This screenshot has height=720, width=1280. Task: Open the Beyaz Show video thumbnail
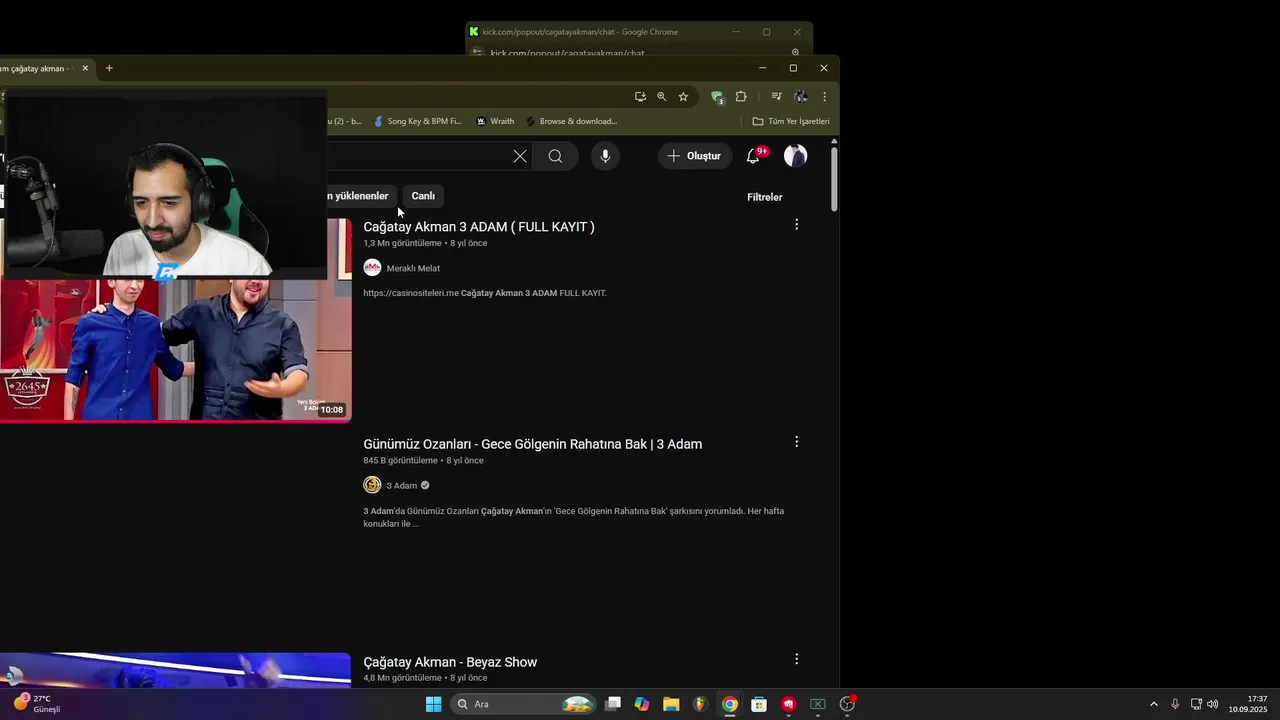(175, 670)
